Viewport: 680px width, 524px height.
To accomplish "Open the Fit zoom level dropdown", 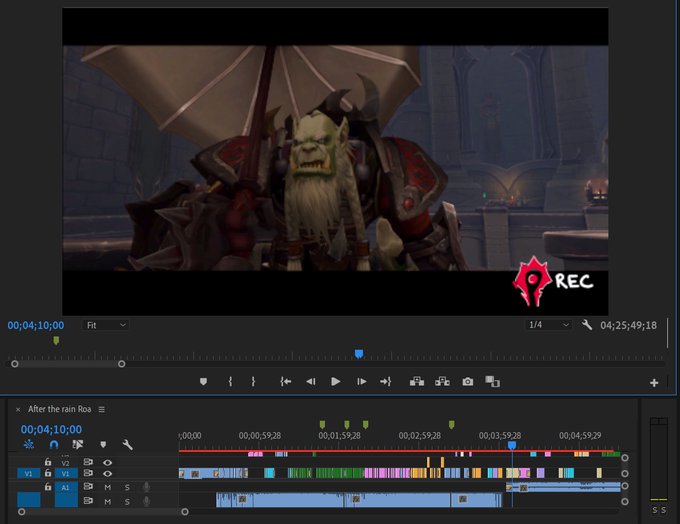I will 105,325.
